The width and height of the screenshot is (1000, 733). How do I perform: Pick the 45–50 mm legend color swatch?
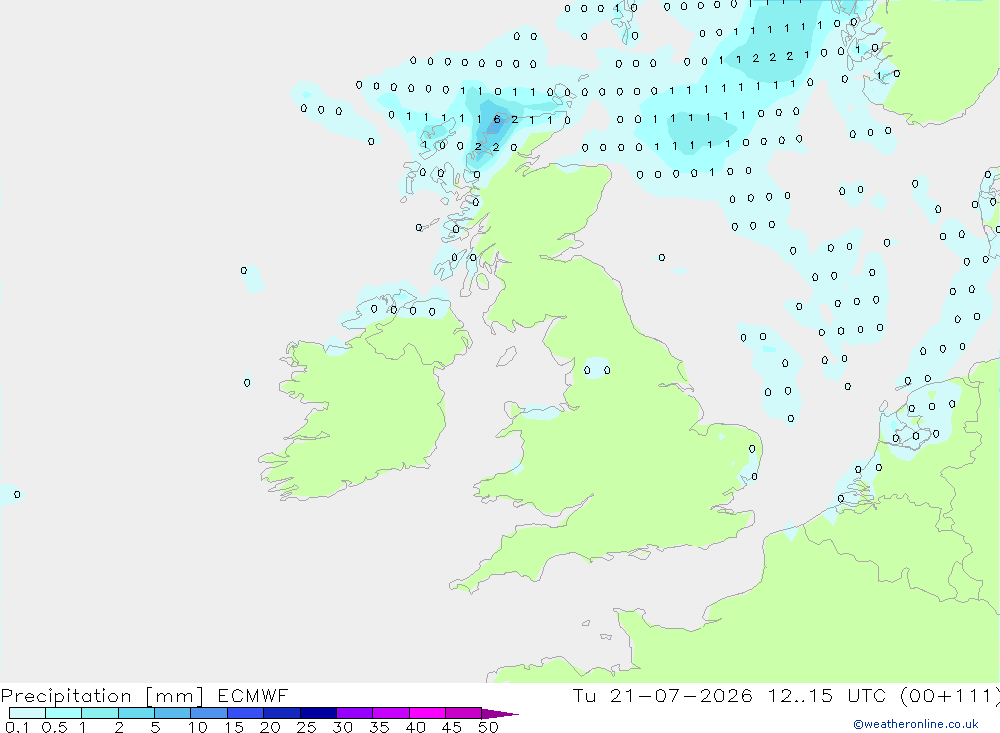(x=464, y=713)
